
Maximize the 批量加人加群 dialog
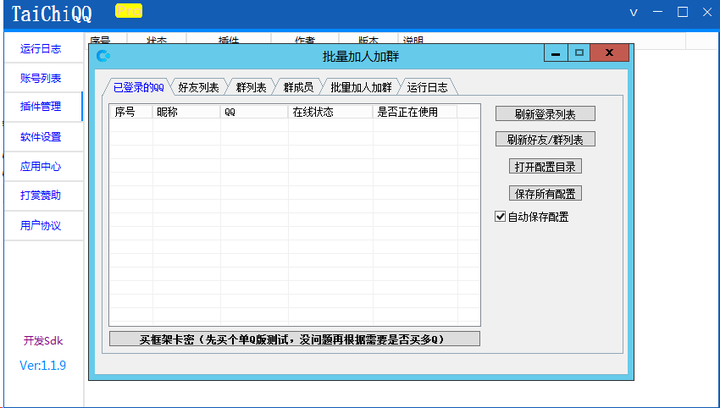tap(579, 53)
